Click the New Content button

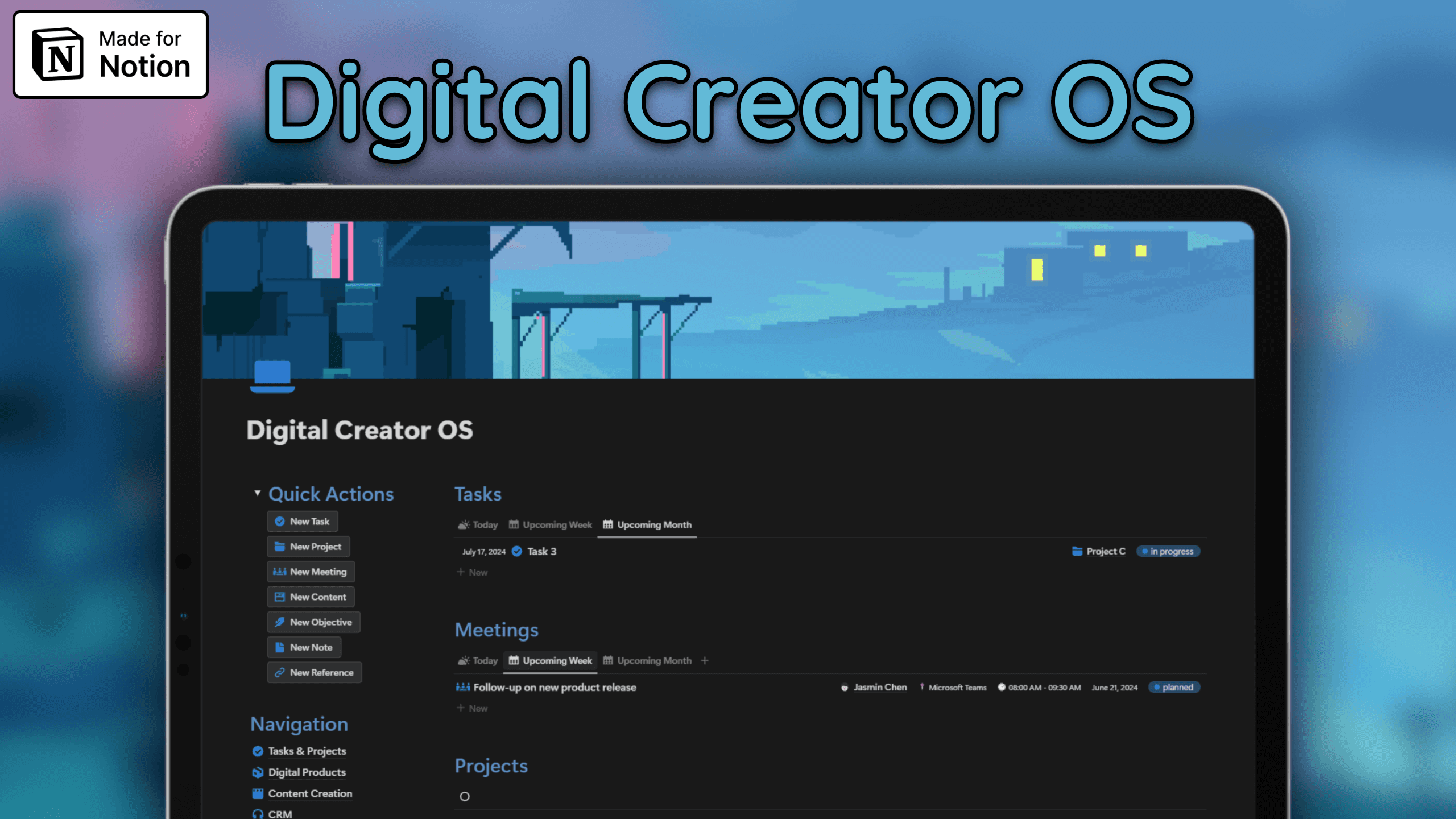tap(311, 597)
